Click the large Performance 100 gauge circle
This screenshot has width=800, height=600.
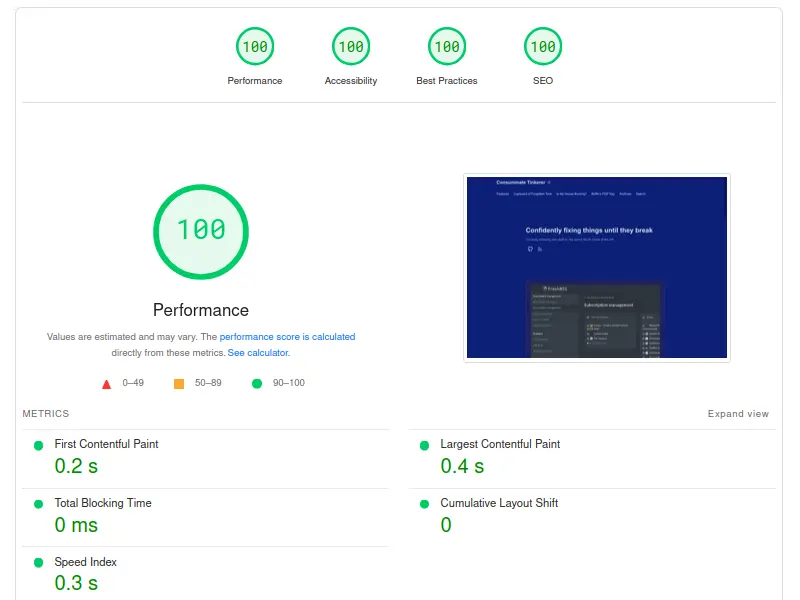tap(201, 230)
